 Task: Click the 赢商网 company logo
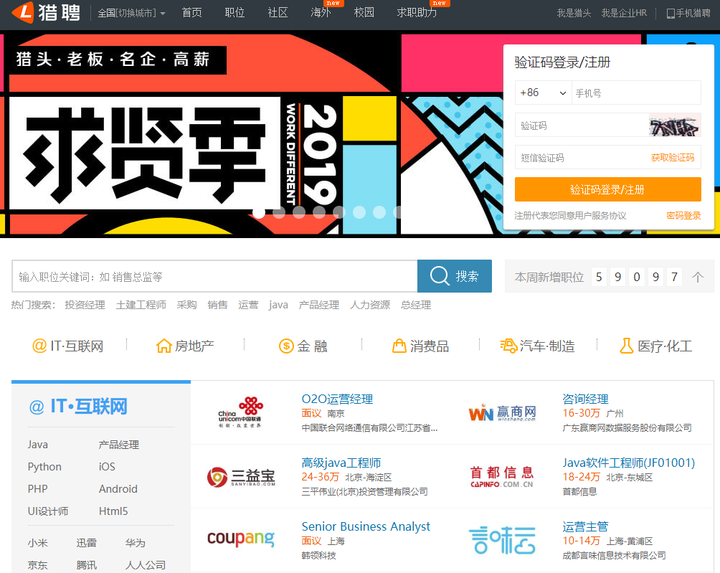click(502, 413)
